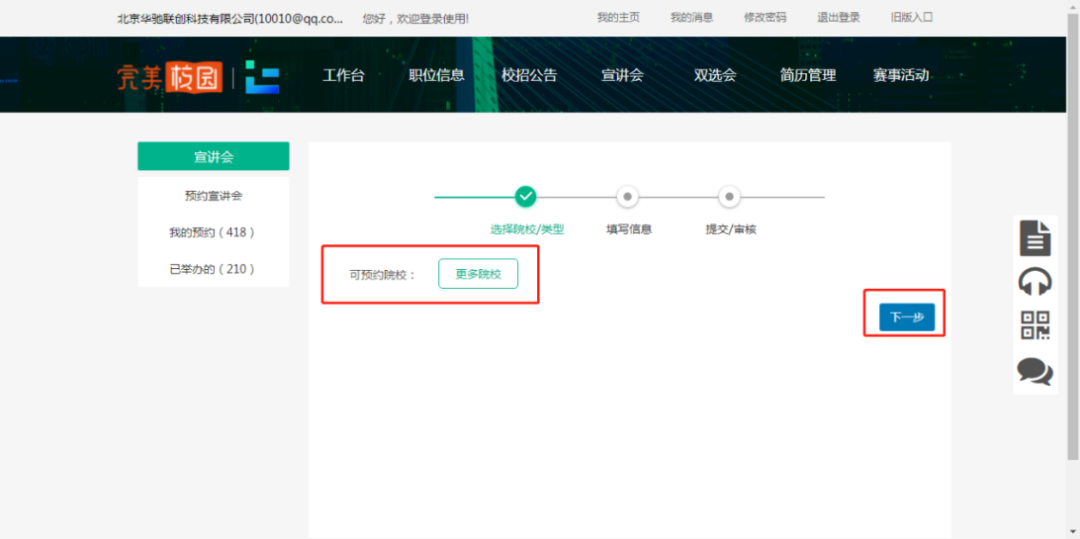The image size is (1080, 539).
Task: Click the scrollbar down arrow
Action: point(1073,532)
